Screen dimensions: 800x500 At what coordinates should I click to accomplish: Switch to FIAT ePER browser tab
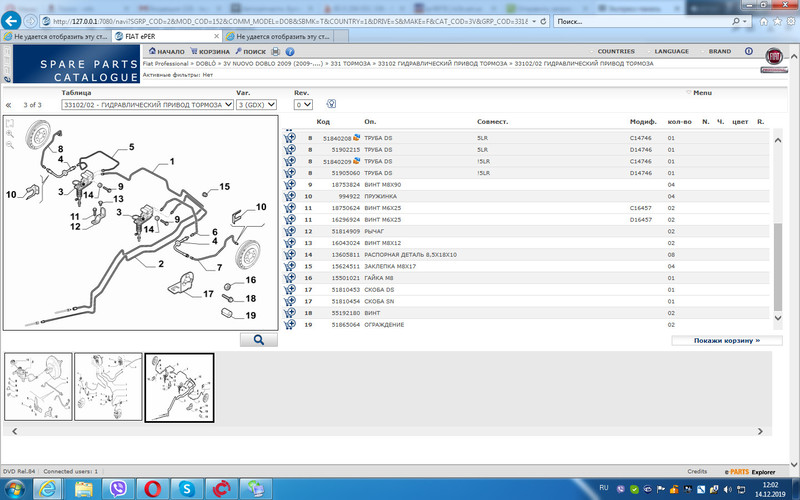[x=167, y=36]
